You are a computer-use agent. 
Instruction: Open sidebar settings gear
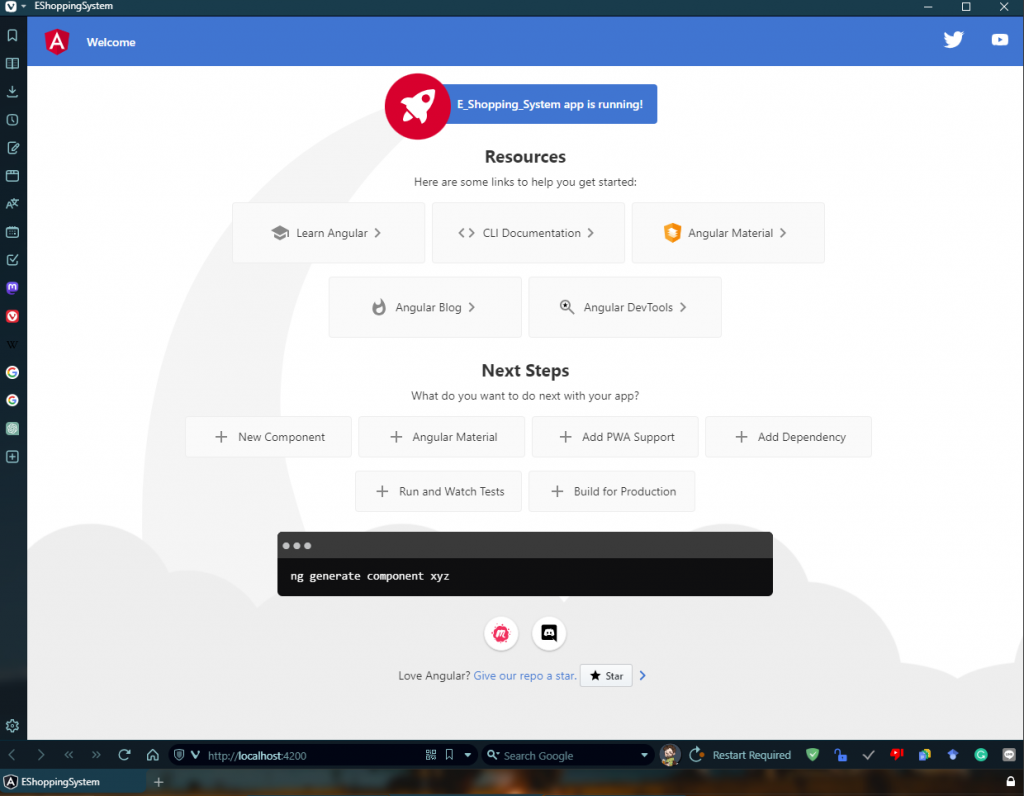12,726
